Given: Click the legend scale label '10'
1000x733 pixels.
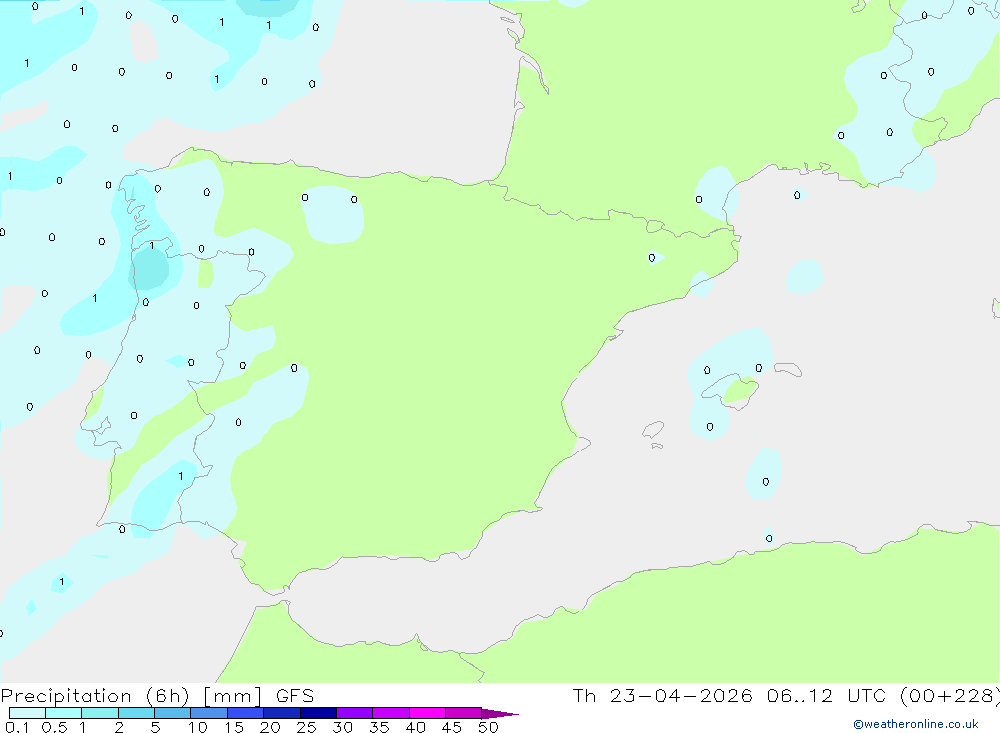Looking at the screenshot, I should [x=198, y=727].
